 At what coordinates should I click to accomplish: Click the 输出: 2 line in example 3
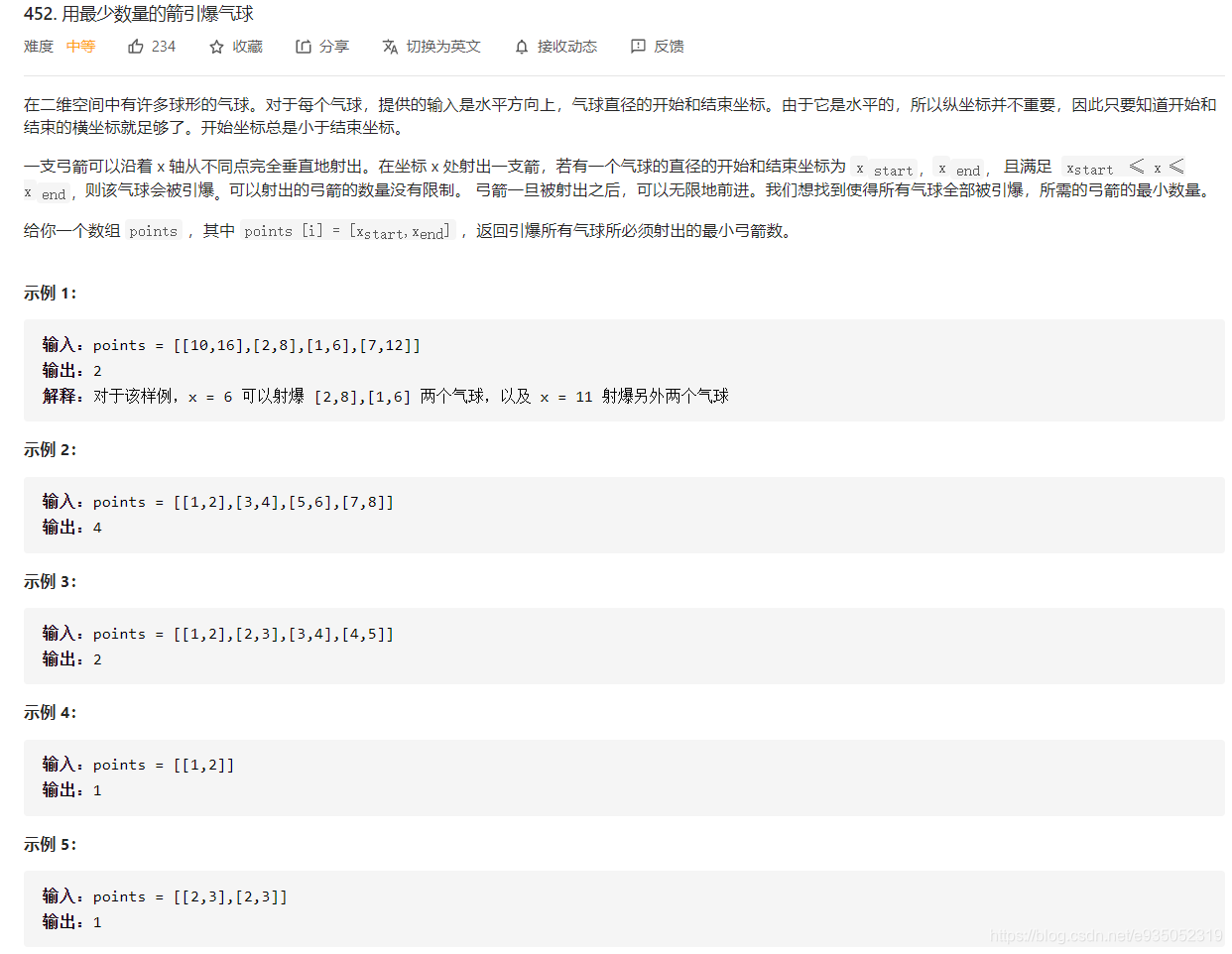click(x=72, y=659)
